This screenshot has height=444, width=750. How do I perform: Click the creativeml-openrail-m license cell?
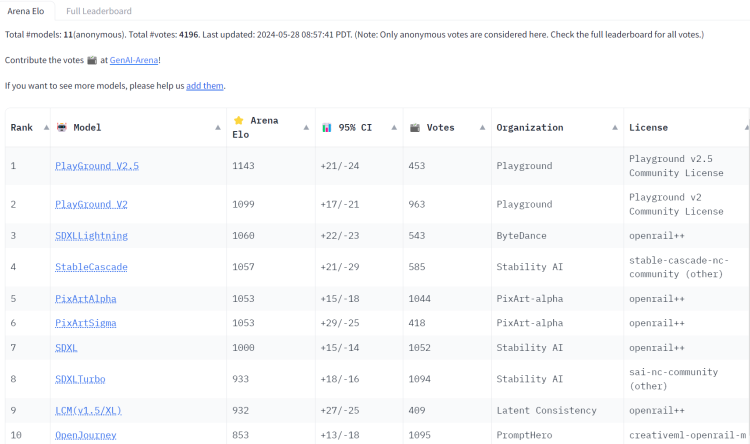(x=687, y=435)
